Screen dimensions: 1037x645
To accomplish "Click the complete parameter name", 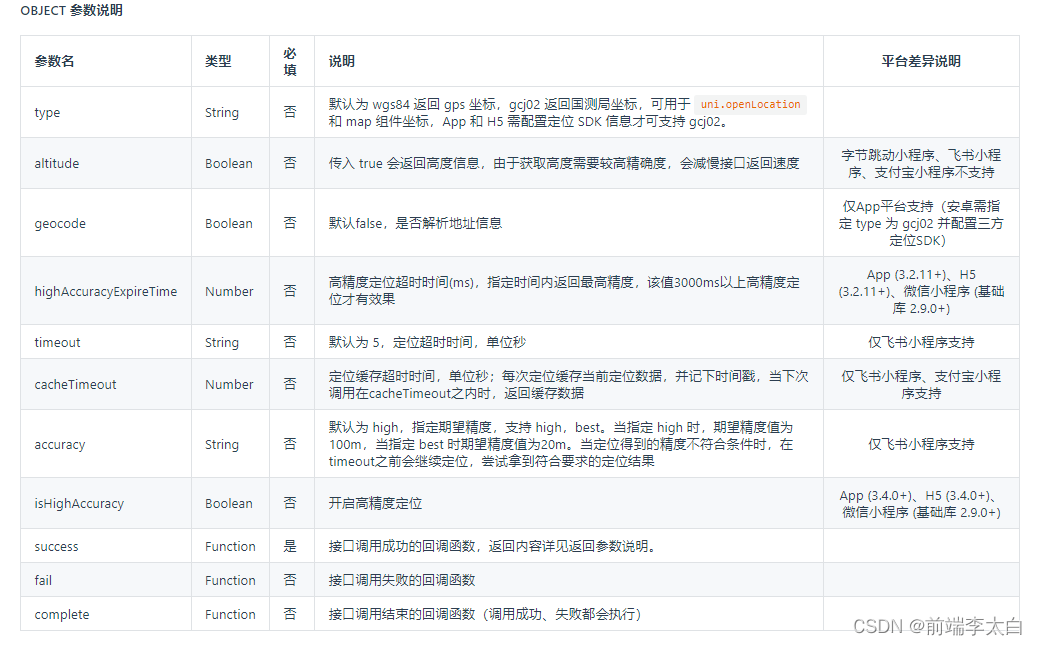I will [62, 614].
